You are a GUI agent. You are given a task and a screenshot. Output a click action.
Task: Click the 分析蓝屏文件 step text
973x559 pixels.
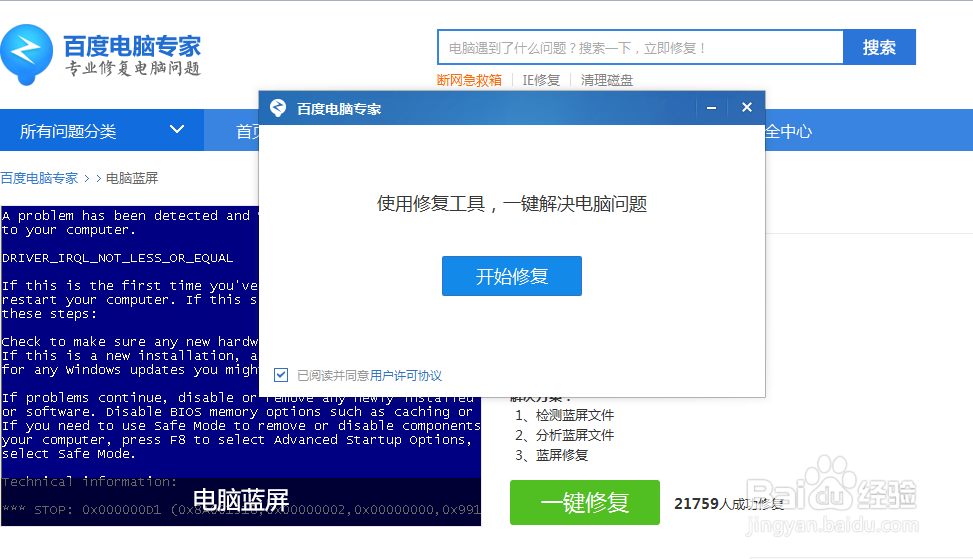[x=575, y=435]
